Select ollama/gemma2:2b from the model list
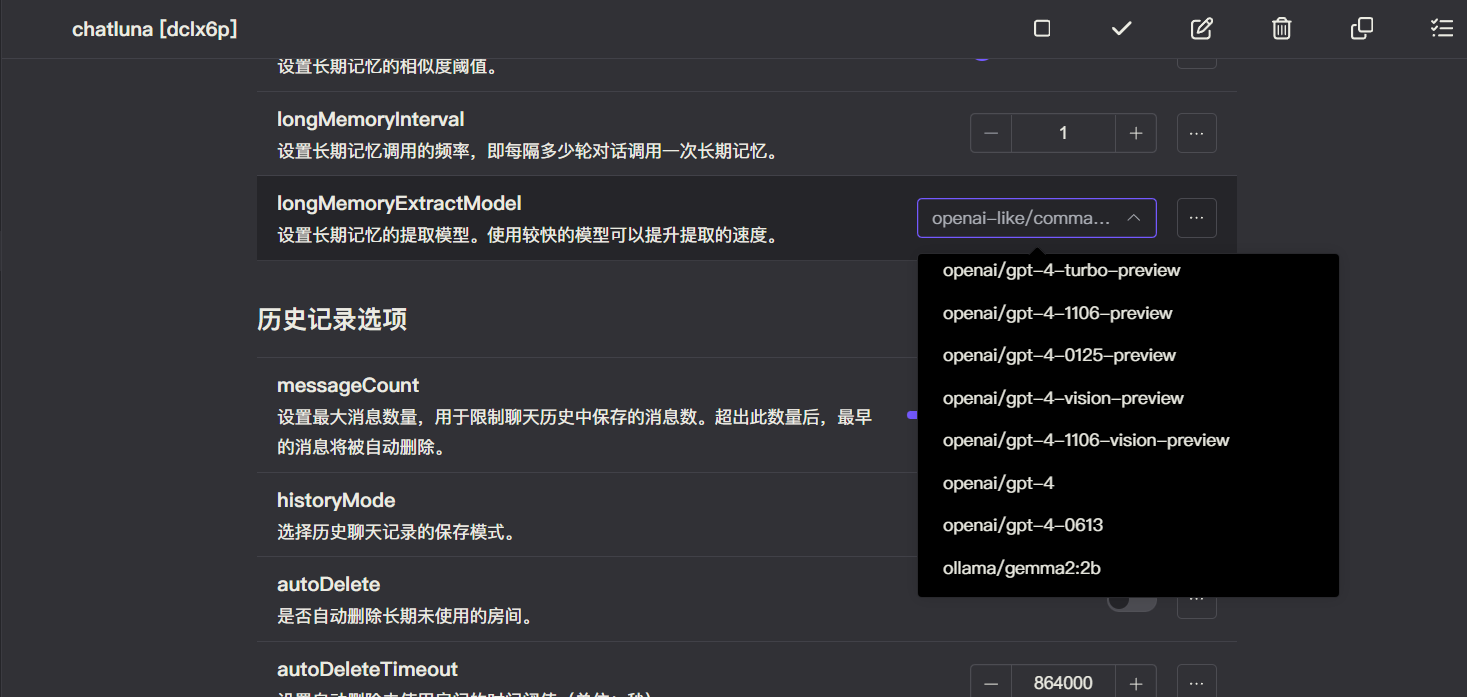 point(1021,567)
